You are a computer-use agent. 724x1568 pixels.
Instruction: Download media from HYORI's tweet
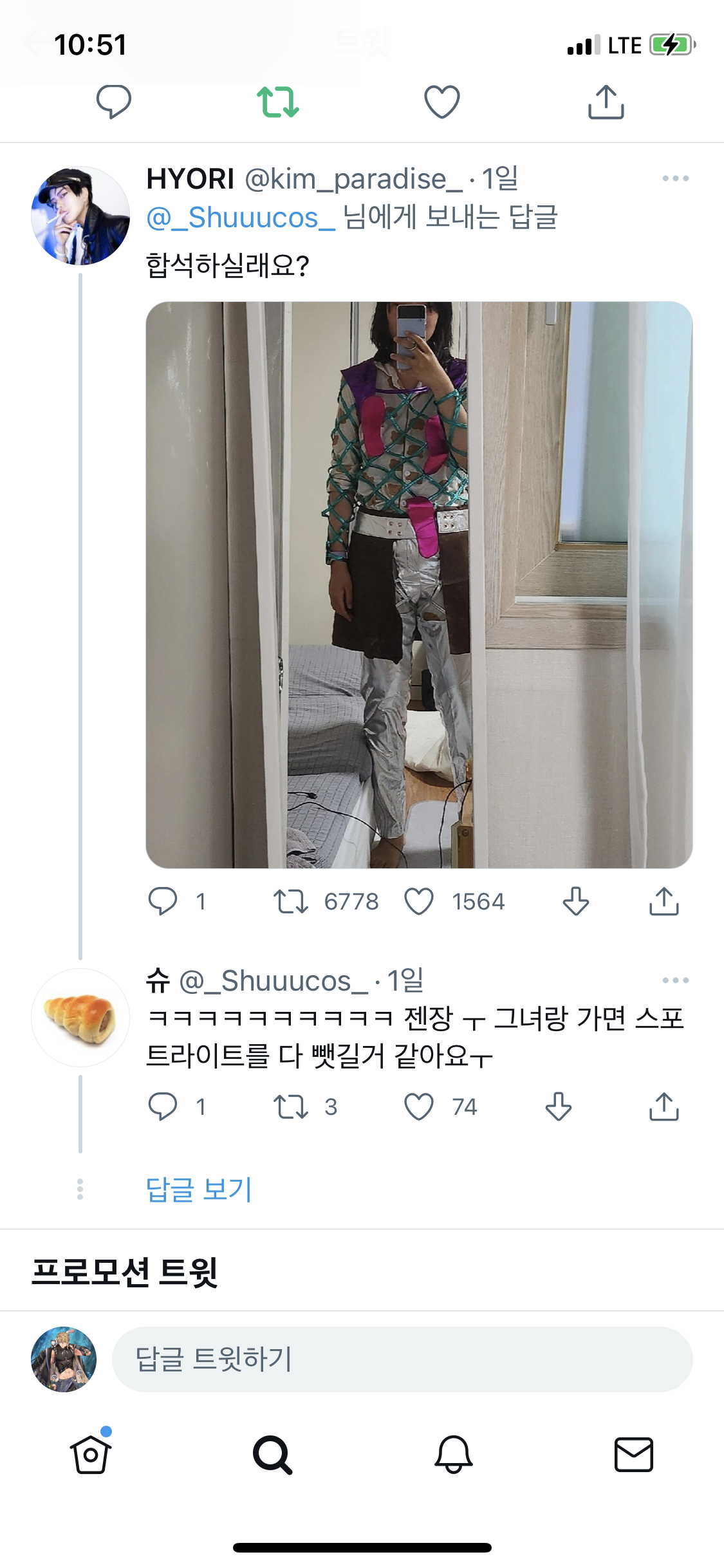click(x=575, y=901)
